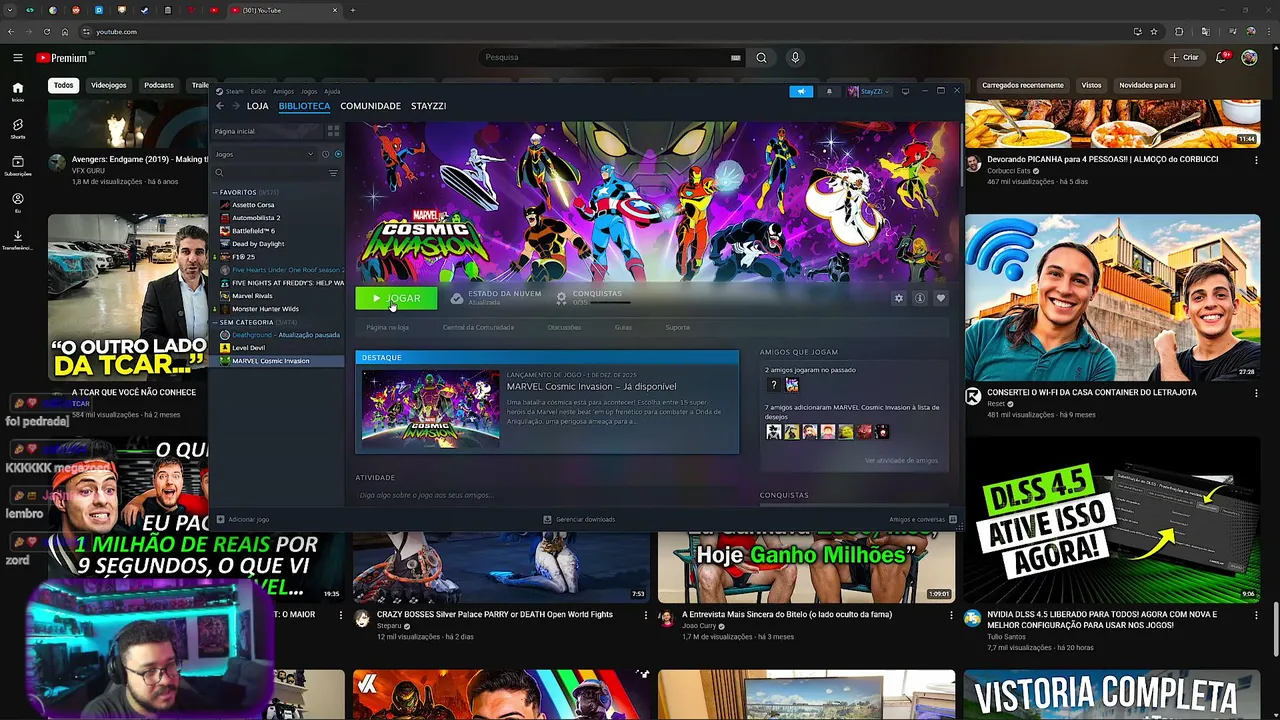
Task: Click Steam Big Picture mode monitor icon
Action: [x=905, y=91]
